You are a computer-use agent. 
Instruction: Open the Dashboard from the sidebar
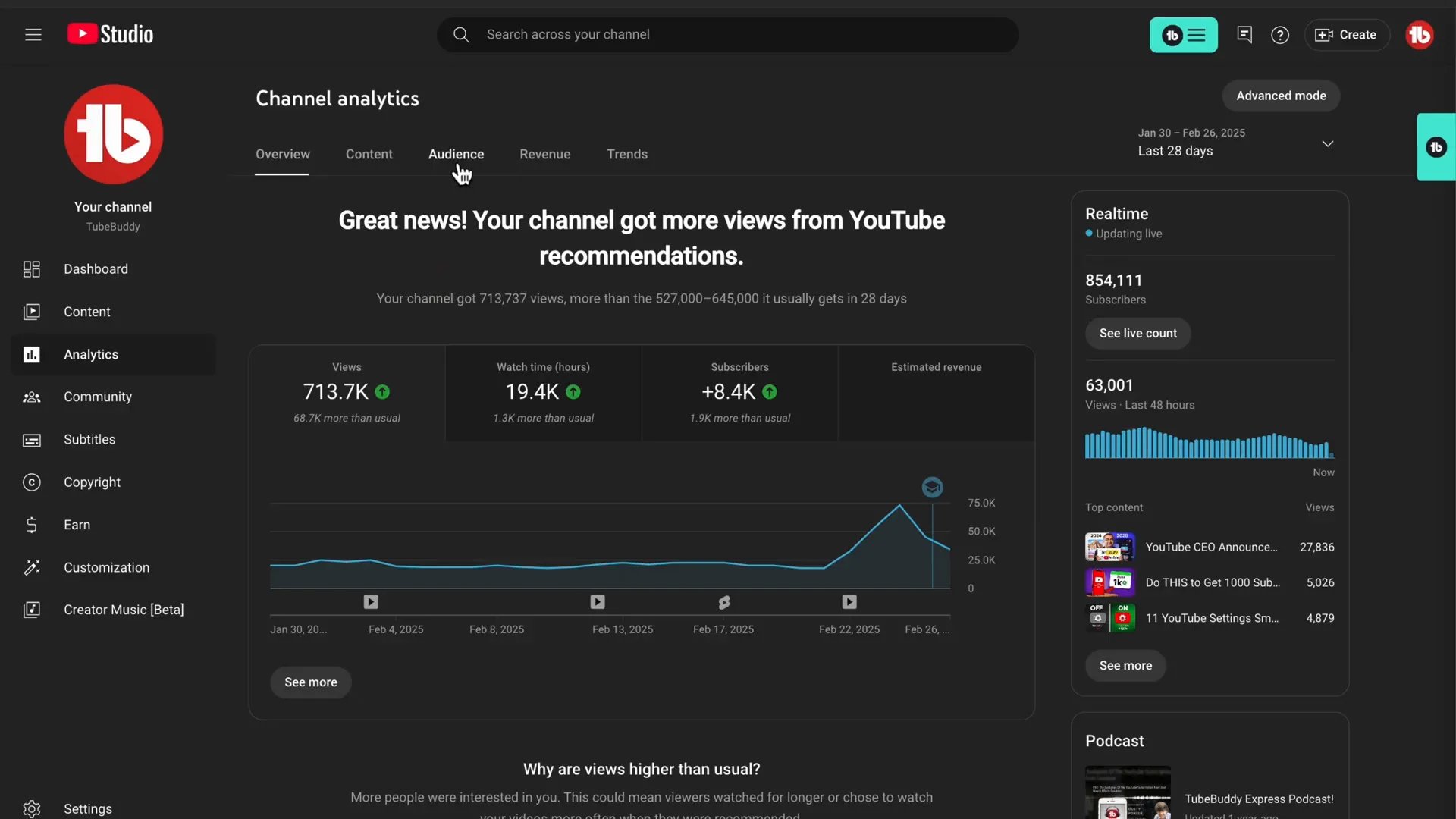pos(95,269)
